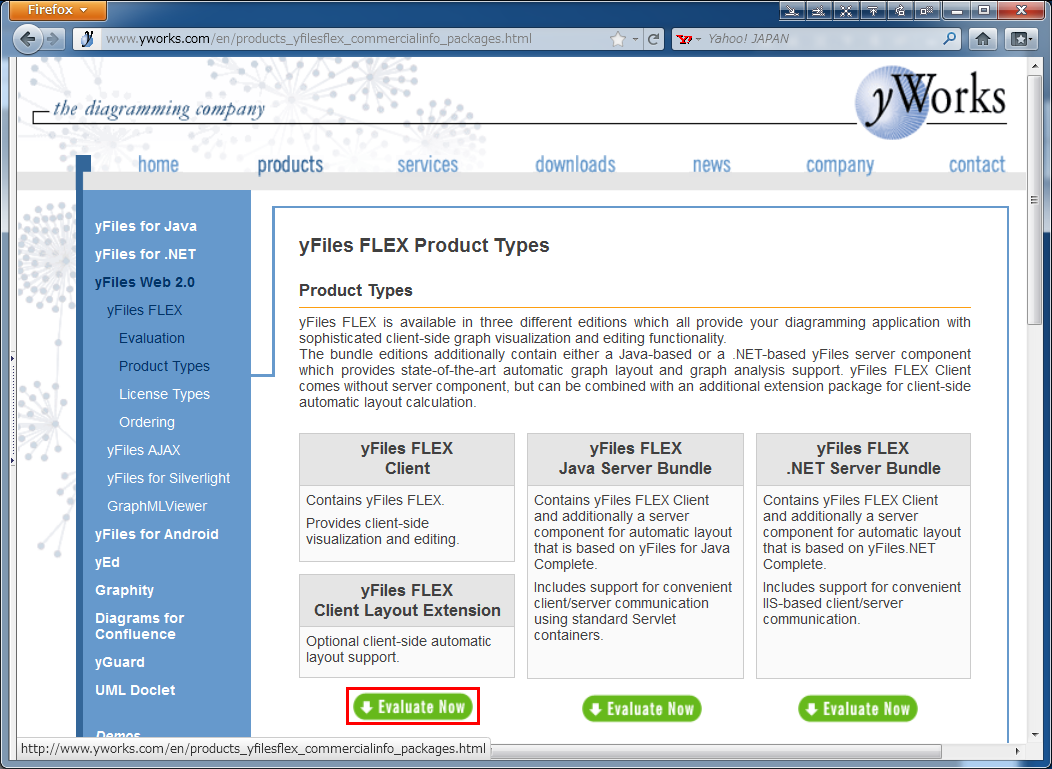Open the news navigation tab
Viewport: 1052px width, 769px height.
click(x=711, y=164)
